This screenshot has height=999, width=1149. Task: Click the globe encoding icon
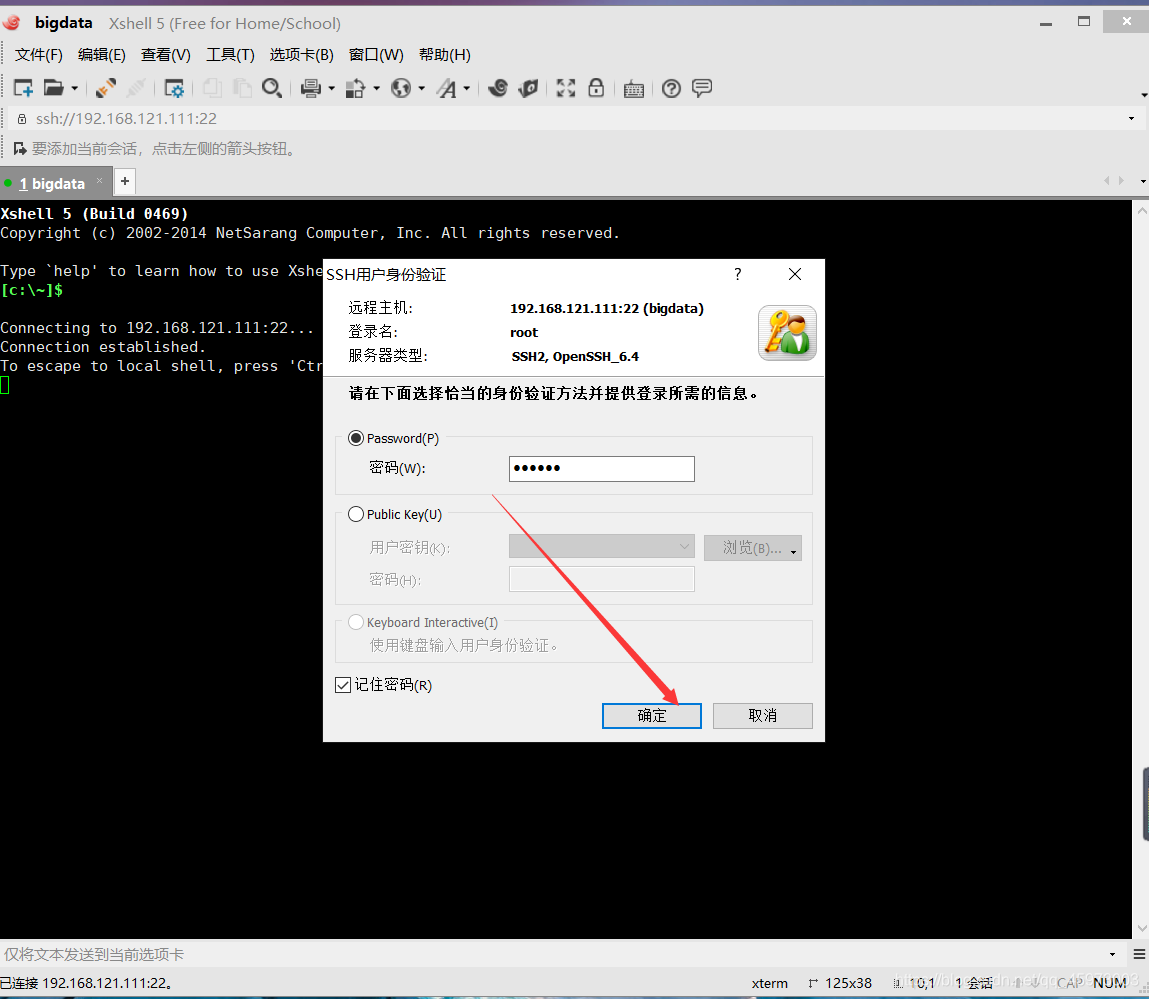[x=401, y=89]
